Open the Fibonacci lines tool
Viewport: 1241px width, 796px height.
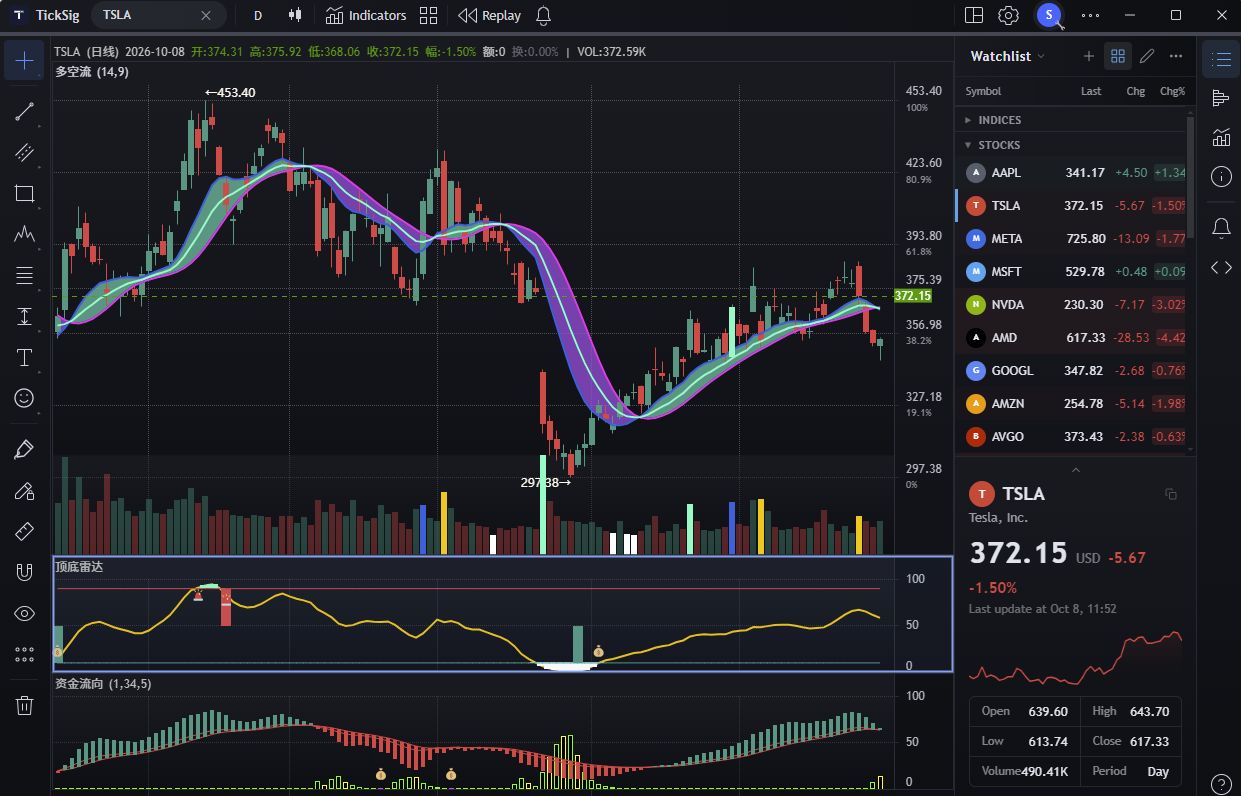(24, 275)
